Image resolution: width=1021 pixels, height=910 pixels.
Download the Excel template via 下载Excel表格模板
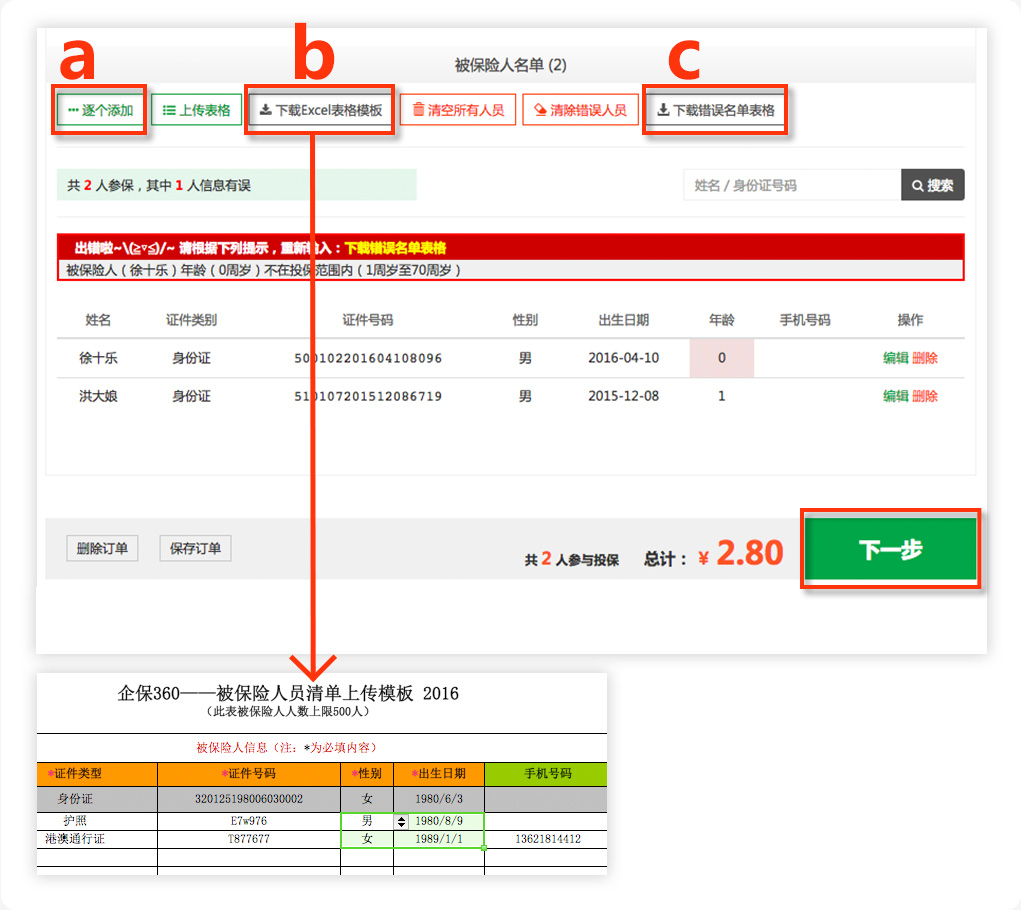tap(320, 110)
